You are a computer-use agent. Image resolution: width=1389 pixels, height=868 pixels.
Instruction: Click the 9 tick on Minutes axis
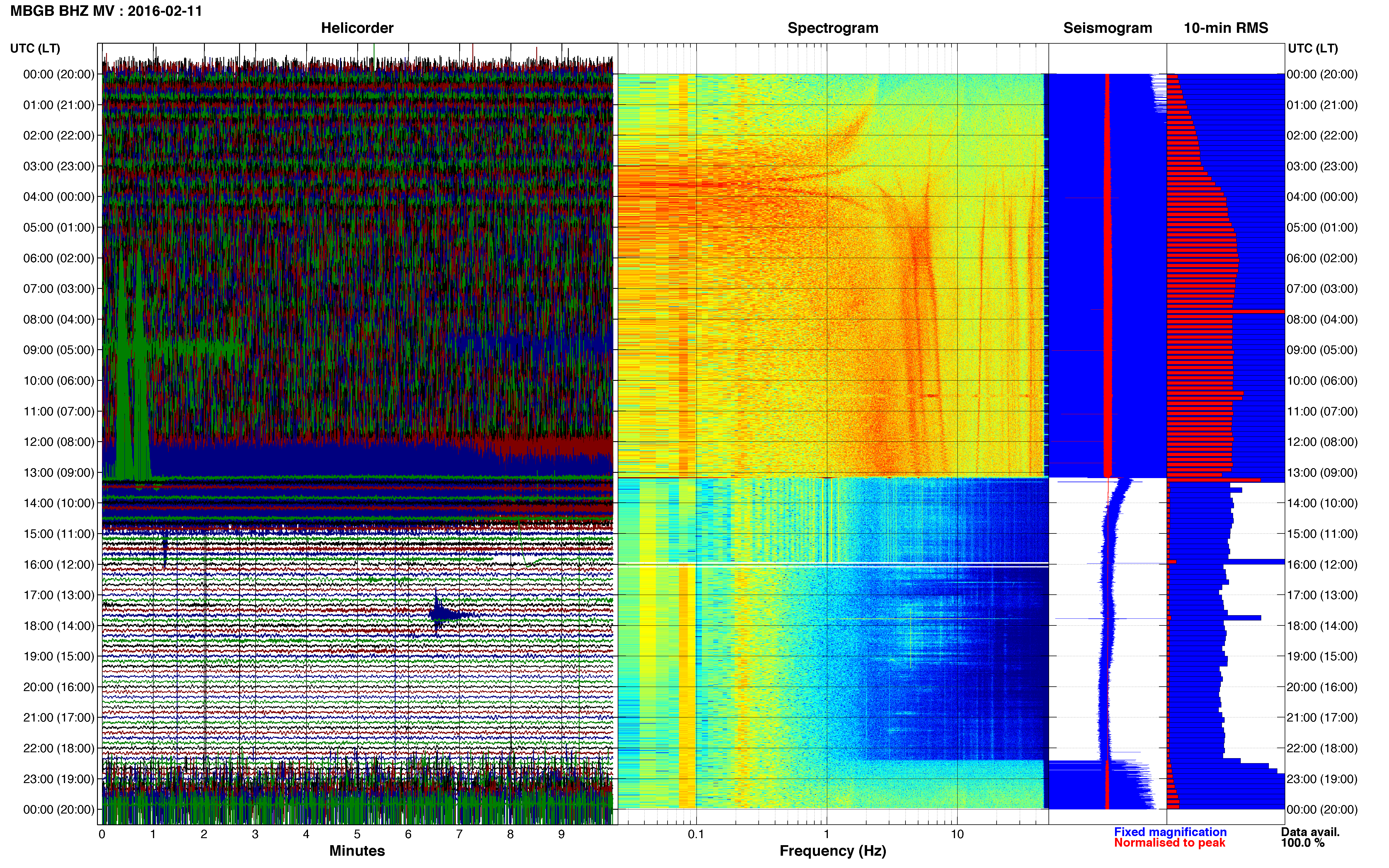pos(561,835)
